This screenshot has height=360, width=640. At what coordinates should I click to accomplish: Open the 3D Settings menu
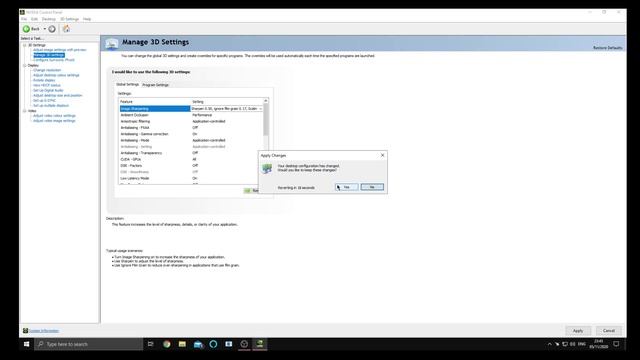click(69, 19)
